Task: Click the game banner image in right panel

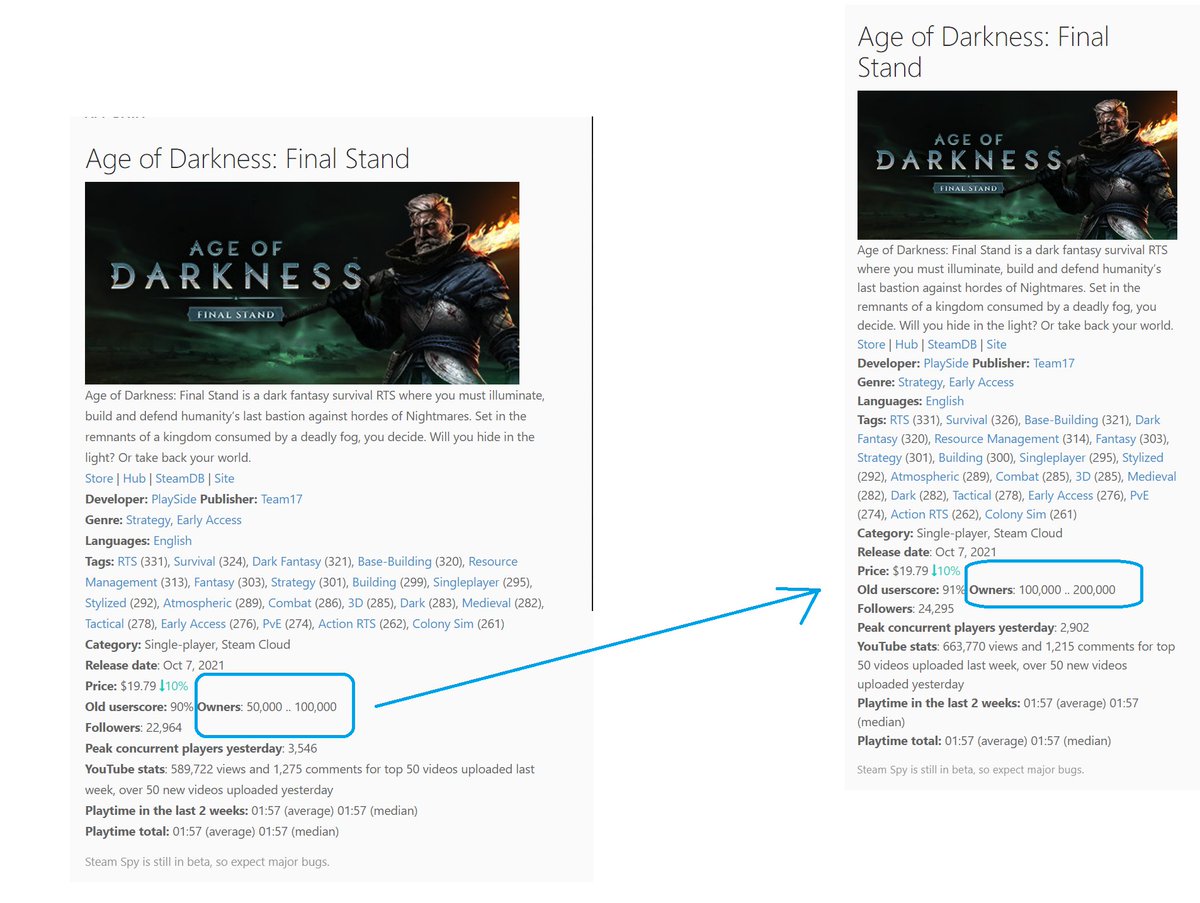Action: (1018, 165)
